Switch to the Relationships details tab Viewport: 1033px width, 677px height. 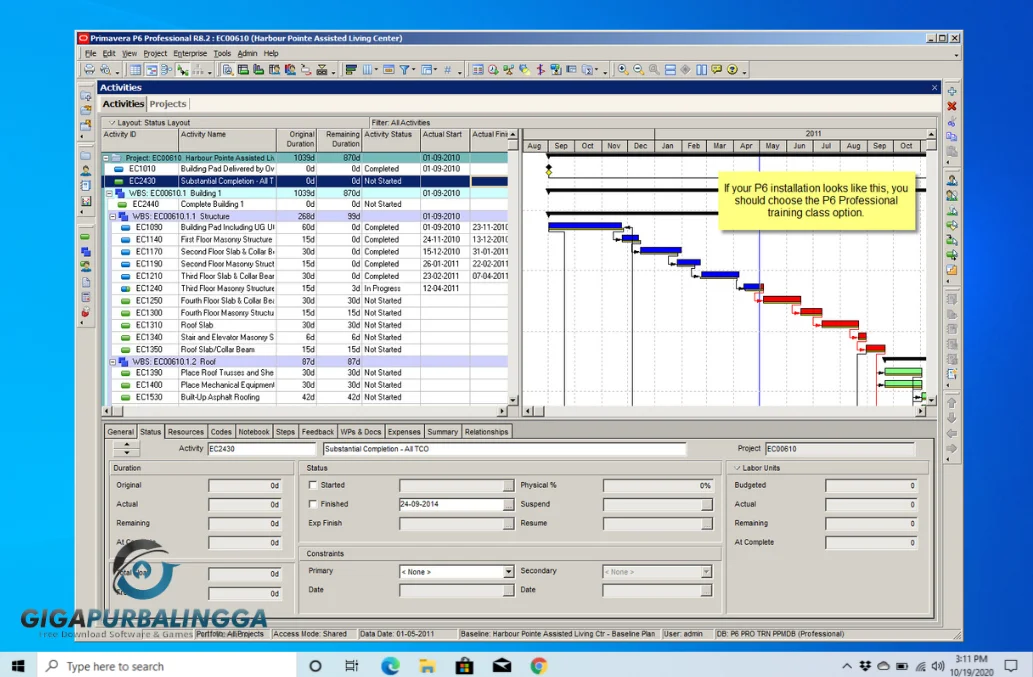tap(486, 432)
